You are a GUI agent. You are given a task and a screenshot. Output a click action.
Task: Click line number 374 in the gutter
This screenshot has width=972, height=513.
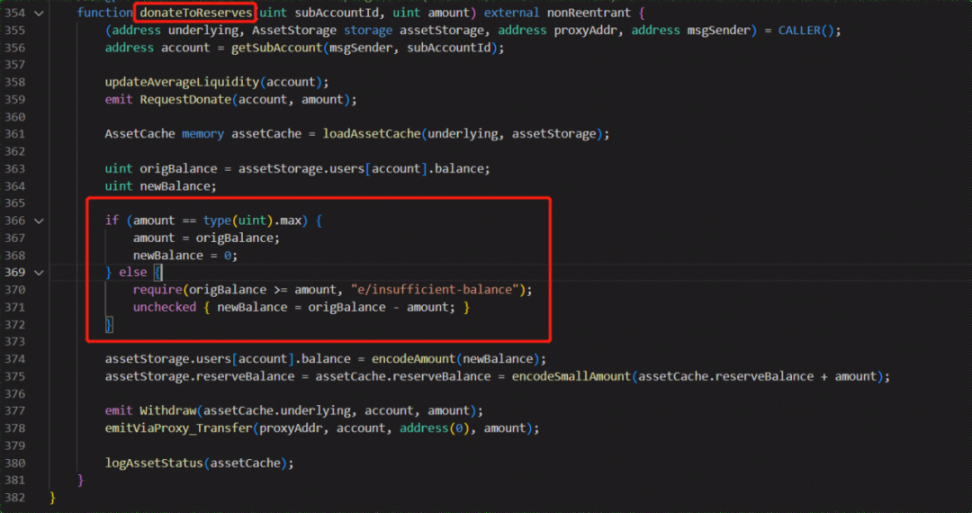click(15, 359)
